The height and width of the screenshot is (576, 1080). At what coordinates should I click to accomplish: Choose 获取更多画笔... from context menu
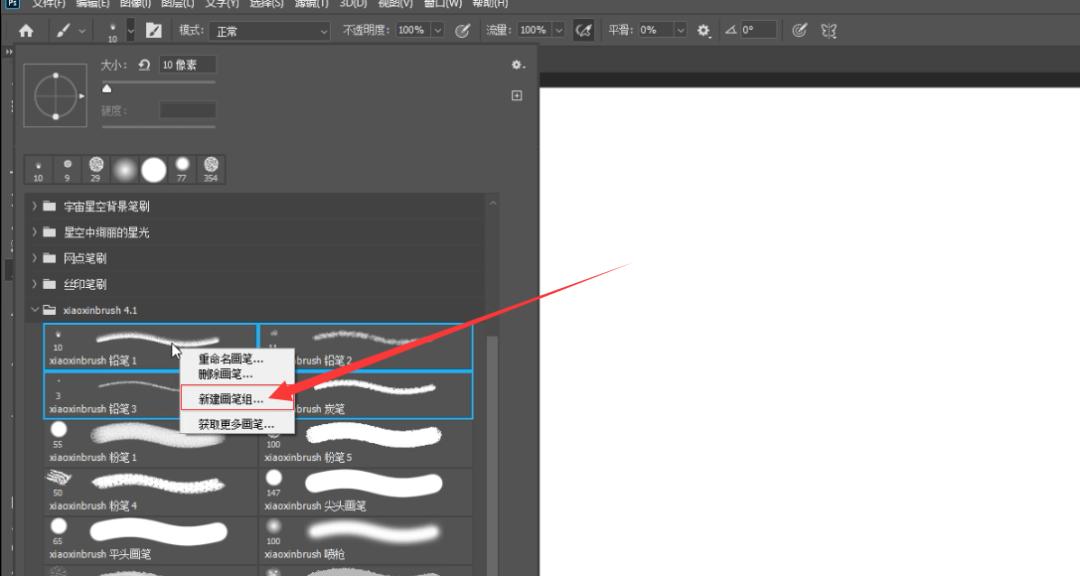click(x=236, y=424)
